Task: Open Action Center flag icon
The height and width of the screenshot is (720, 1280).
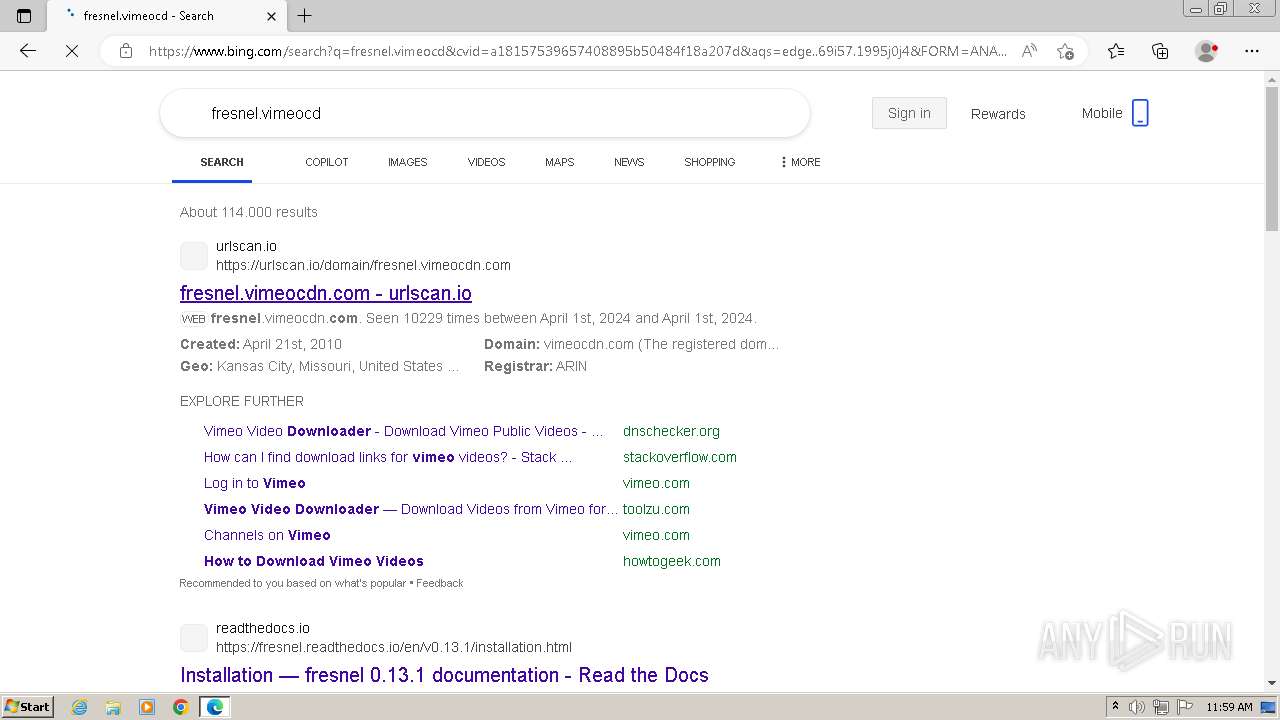Action: tap(1183, 707)
